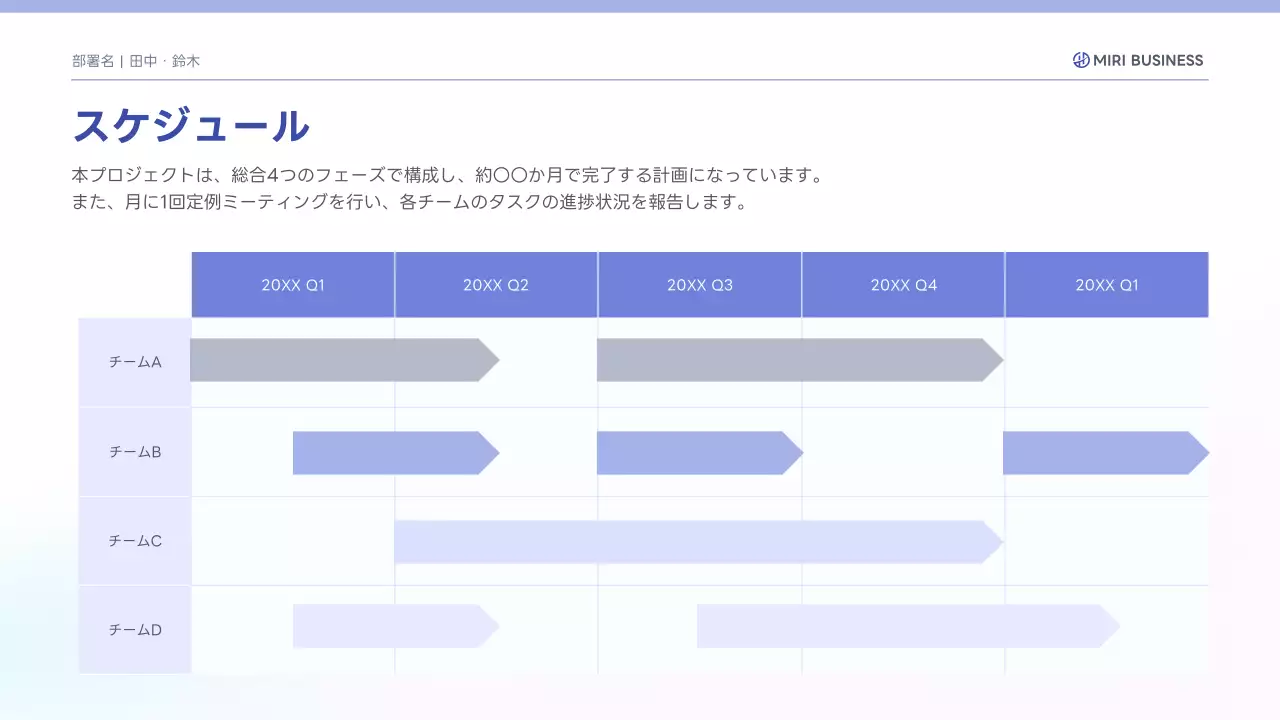Click the project description paragraph text
1280x720 pixels.
(x=447, y=186)
